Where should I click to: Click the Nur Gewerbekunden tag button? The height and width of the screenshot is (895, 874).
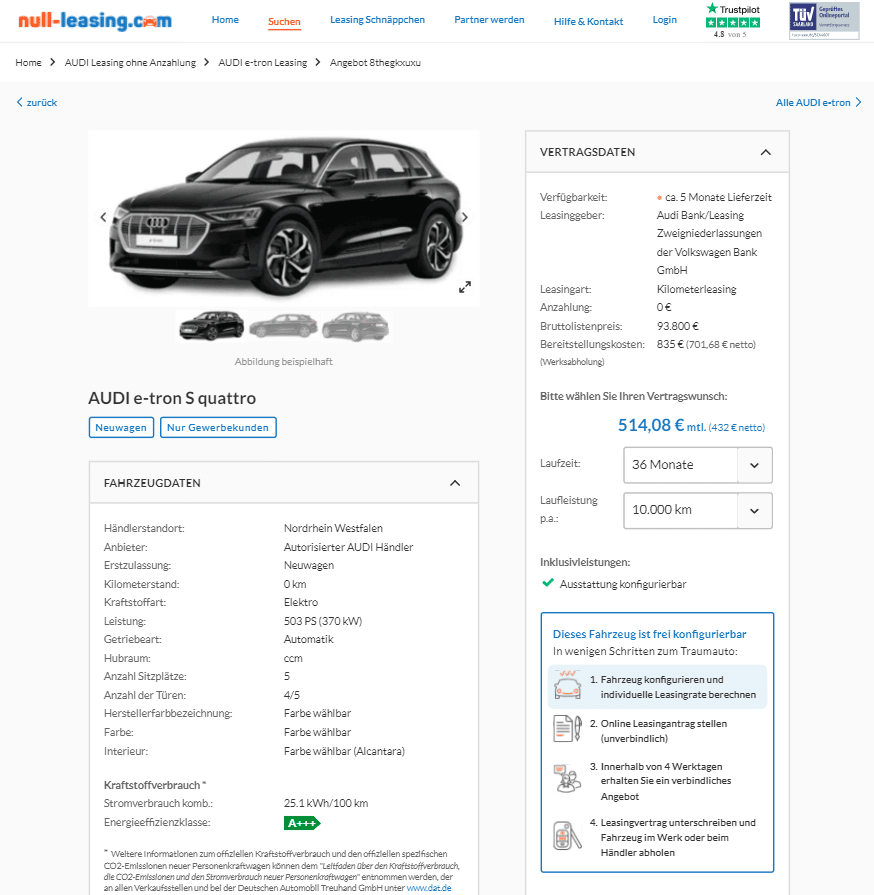pyautogui.click(x=218, y=428)
